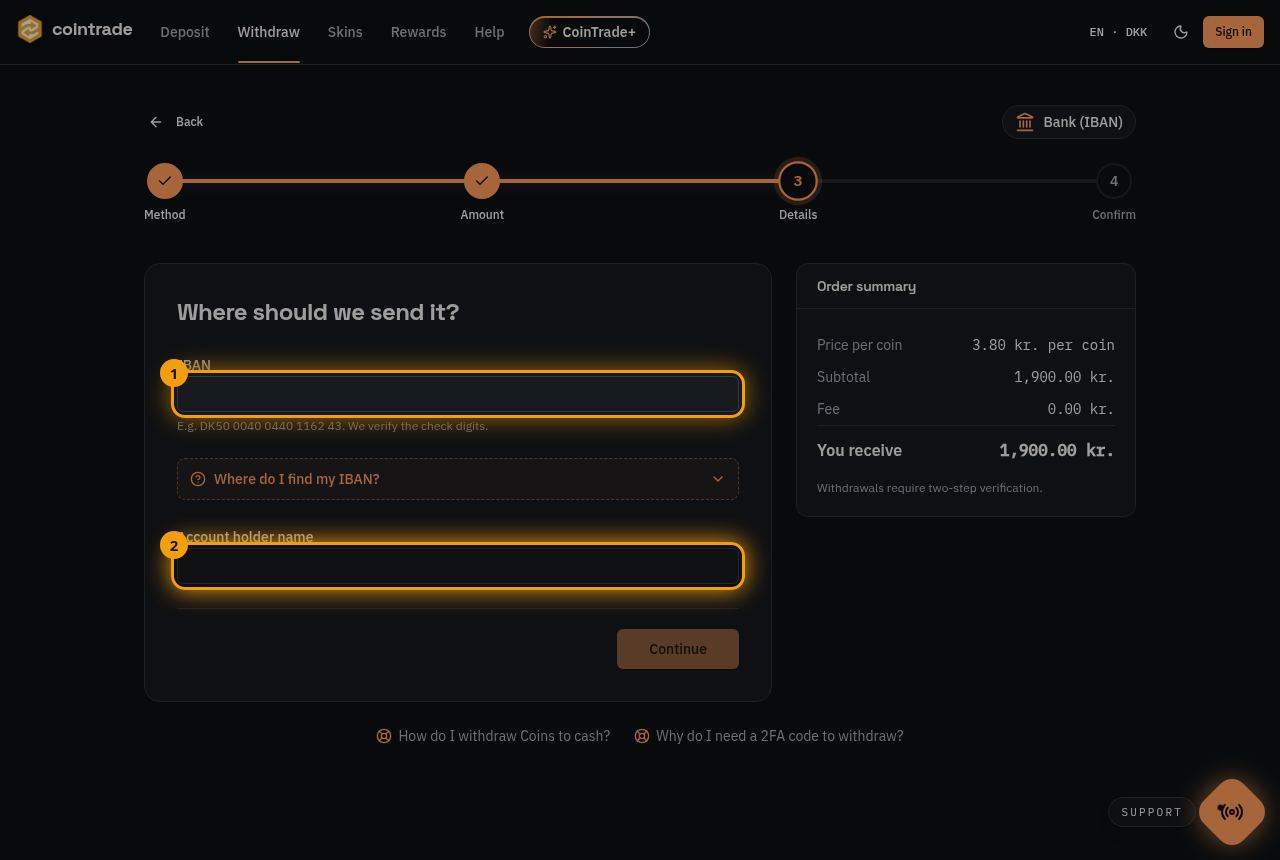Click the cointrade logo icon
Screen dimensions: 1280x860
click(x=30, y=30)
